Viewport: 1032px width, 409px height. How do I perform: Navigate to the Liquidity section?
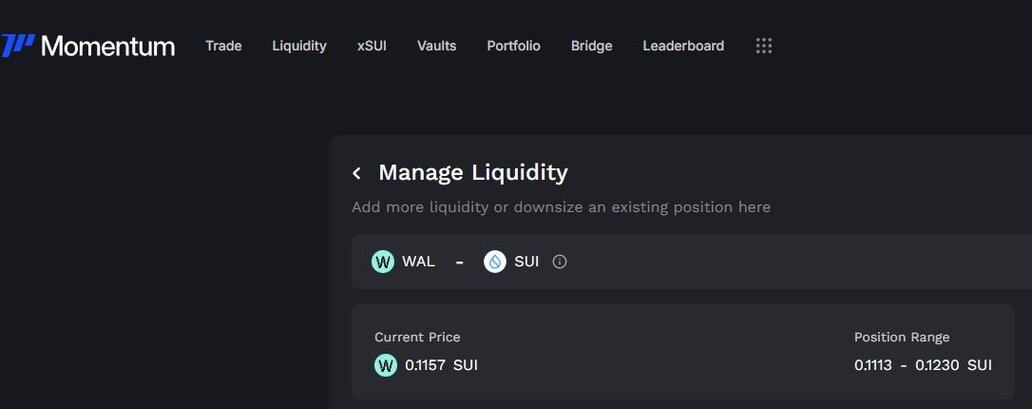click(x=299, y=45)
